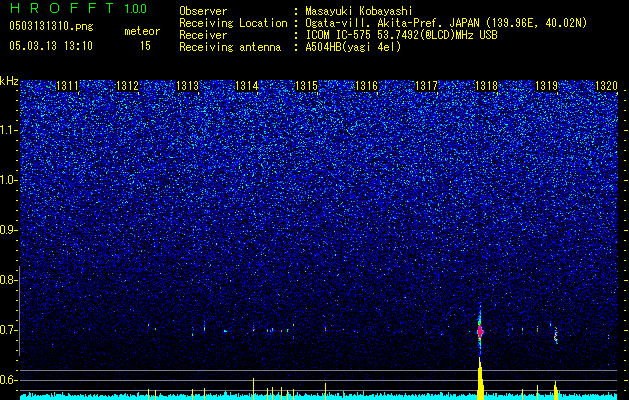Click antenna value A504HB(yagi 4el)

pos(353,47)
